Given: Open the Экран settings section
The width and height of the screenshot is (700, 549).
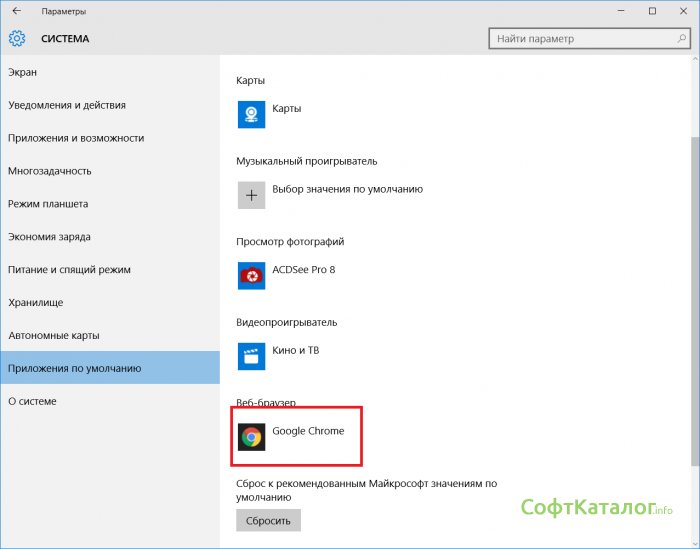Looking at the screenshot, I should (x=23, y=72).
